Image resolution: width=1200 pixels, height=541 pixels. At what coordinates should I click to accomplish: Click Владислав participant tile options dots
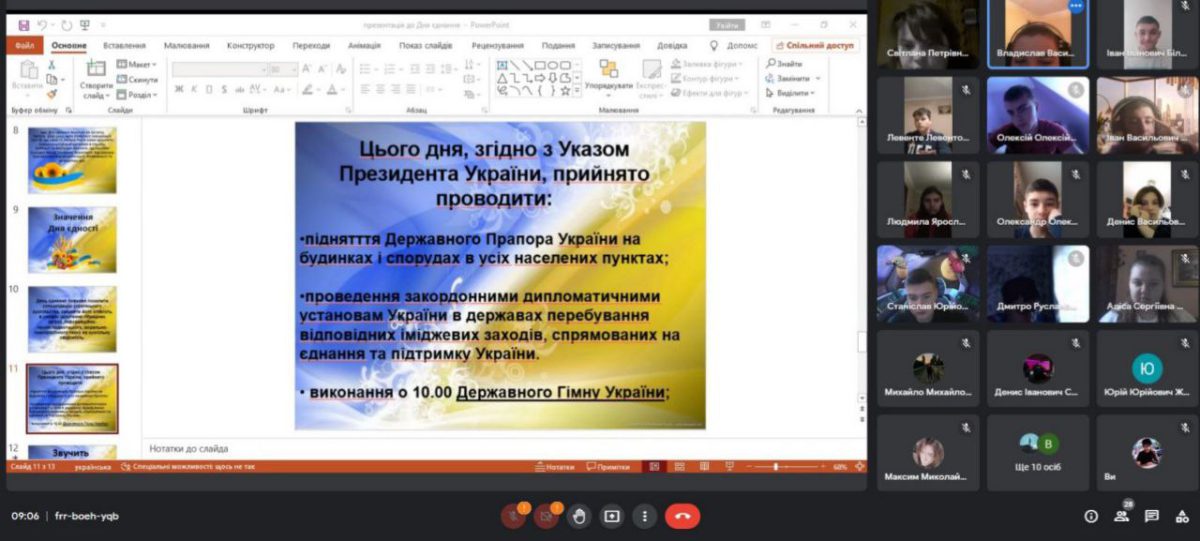click(1076, 6)
